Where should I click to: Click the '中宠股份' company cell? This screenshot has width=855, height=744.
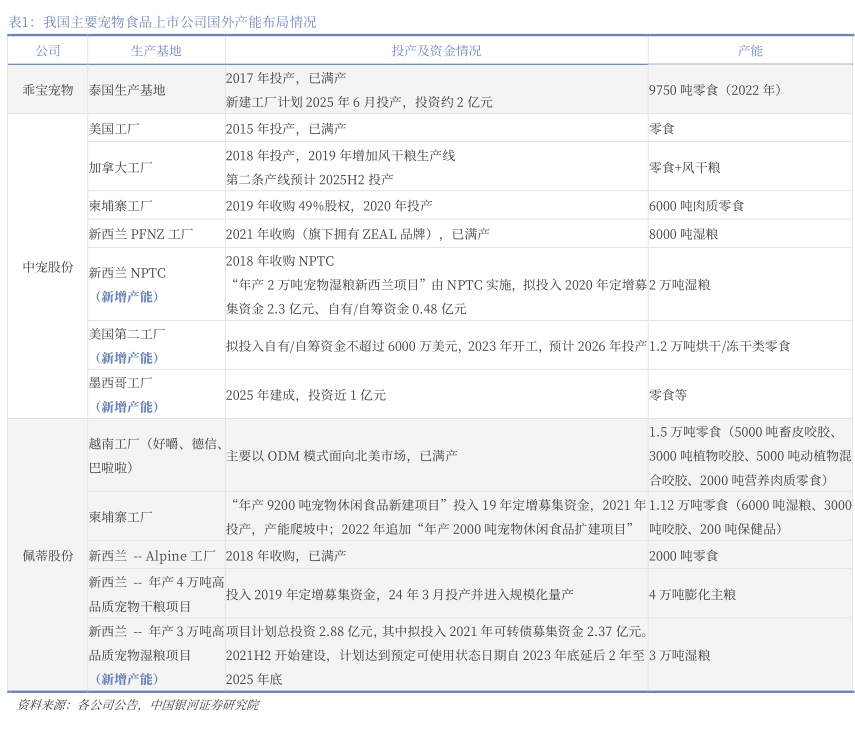coord(47,267)
